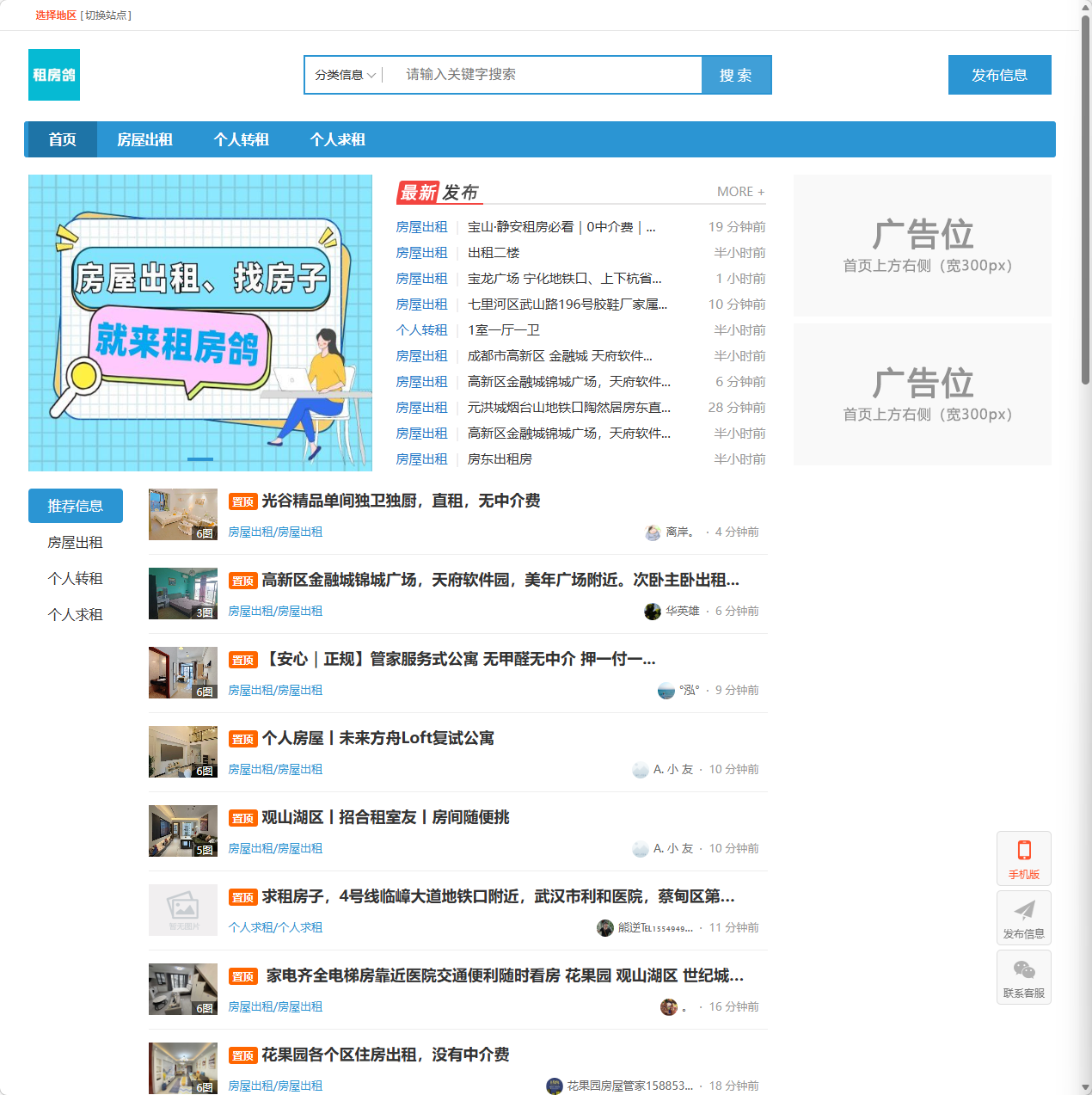Select 个人转租 in the navigation bar
The image size is (1092, 1095).
pos(241,139)
